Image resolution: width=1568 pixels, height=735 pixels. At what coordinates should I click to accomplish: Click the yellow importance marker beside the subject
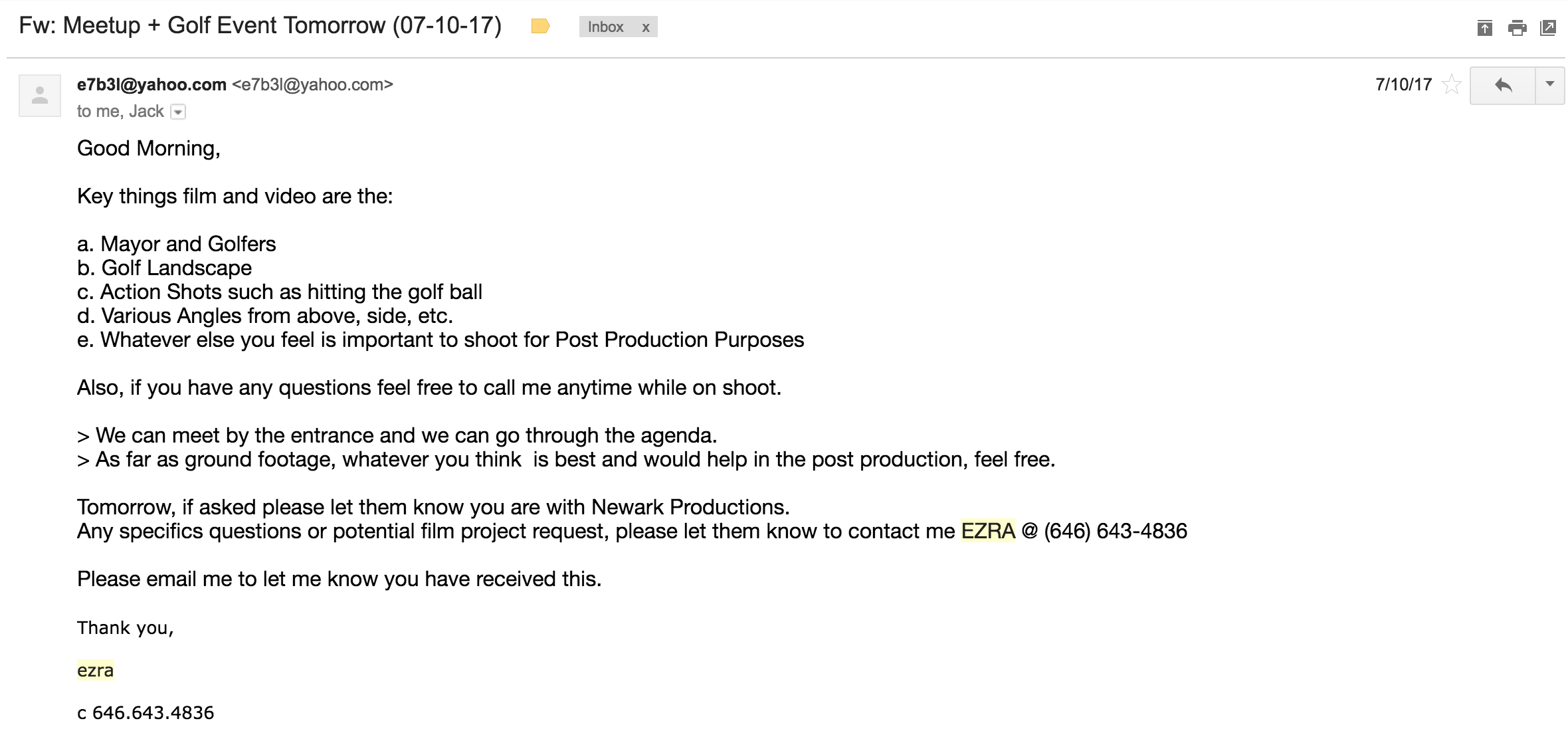pyautogui.click(x=540, y=27)
